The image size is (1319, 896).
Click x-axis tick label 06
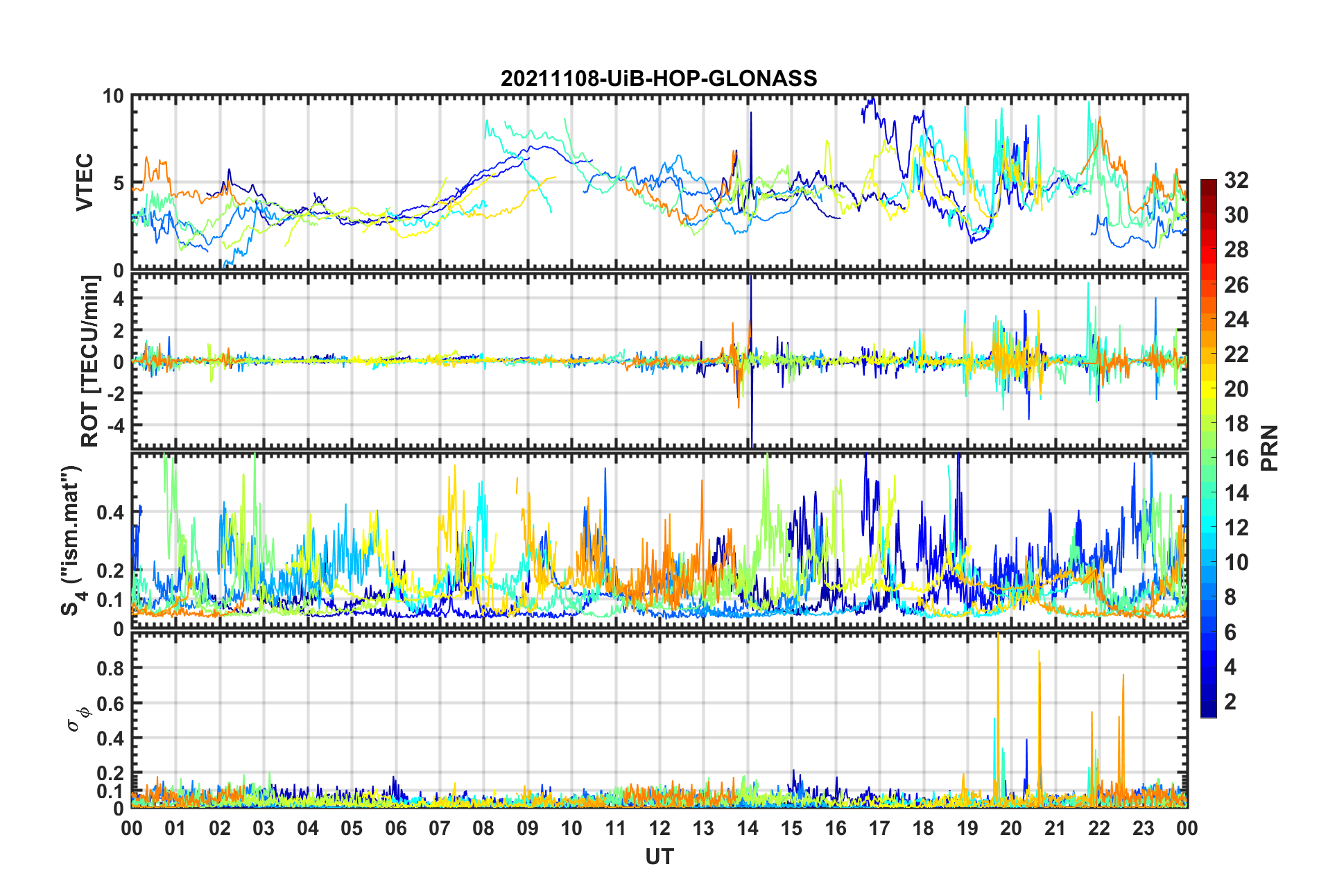395,828
